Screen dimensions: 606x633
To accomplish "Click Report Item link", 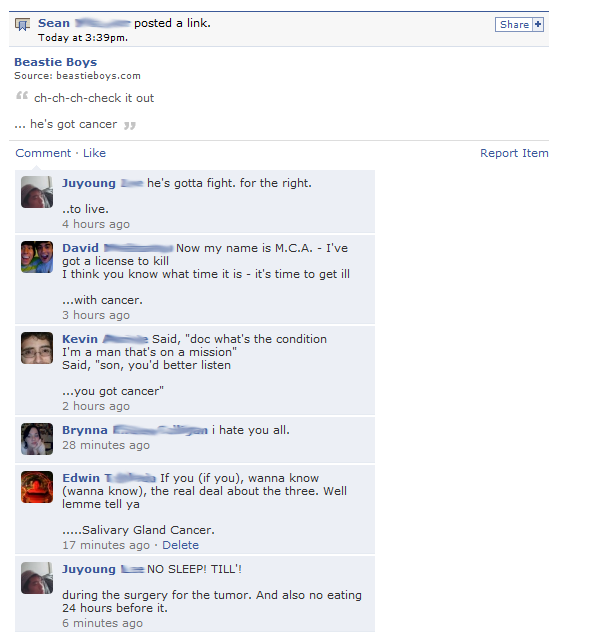I will pos(514,153).
